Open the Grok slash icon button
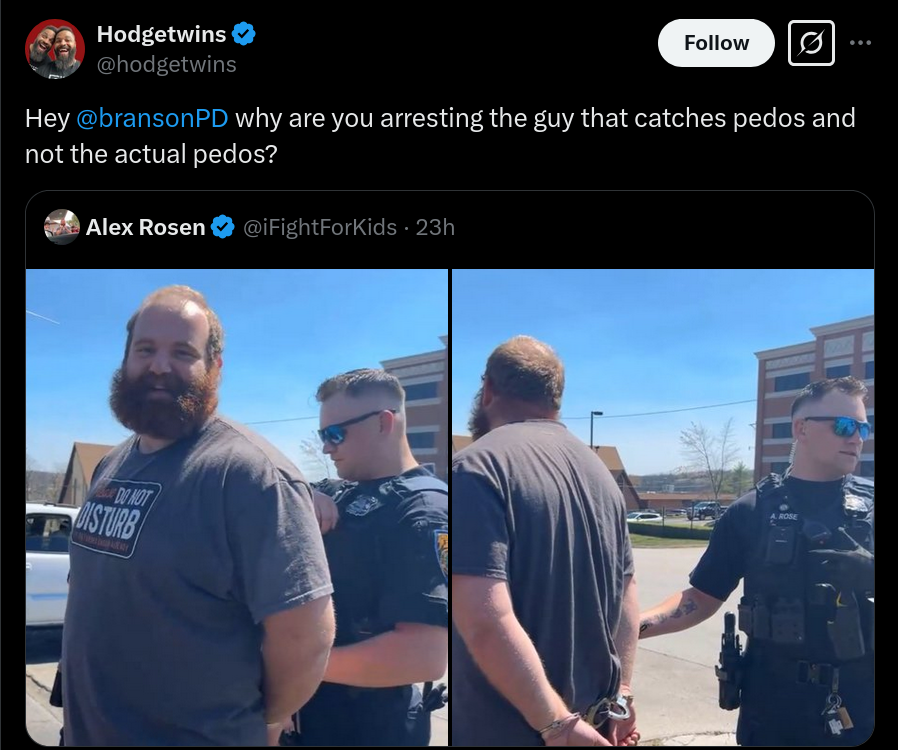The height and width of the screenshot is (750, 898). point(811,43)
